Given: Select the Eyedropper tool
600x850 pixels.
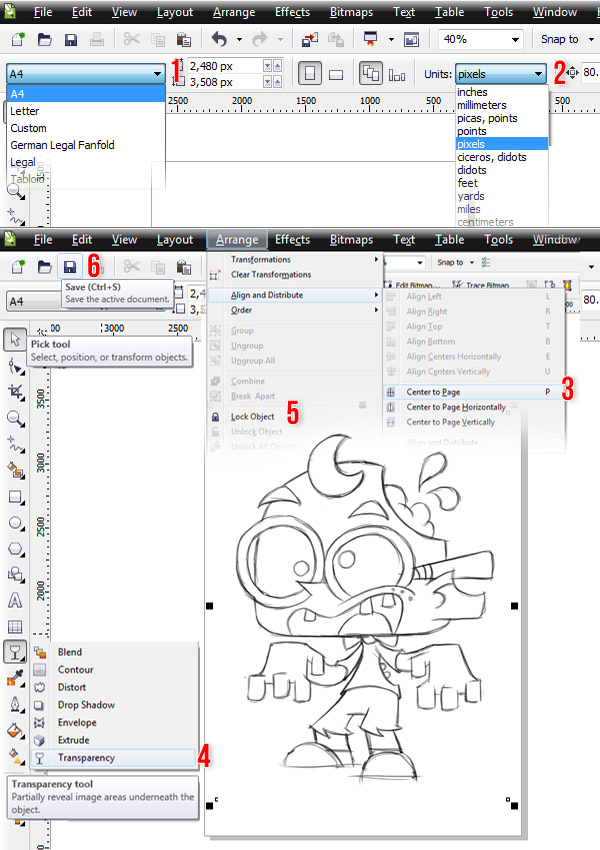Looking at the screenshot, I should 15,678.
